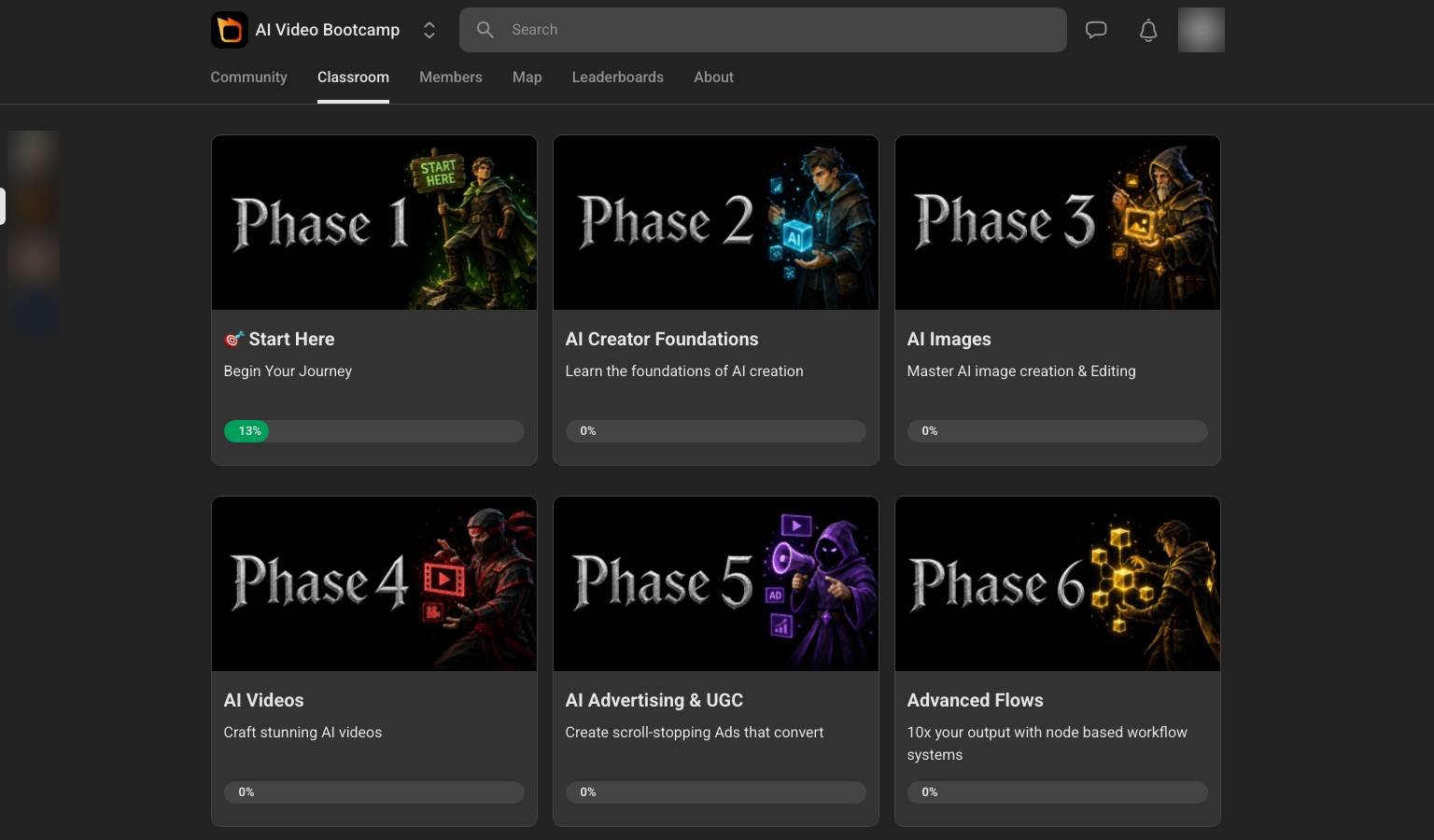The width and height of the screenshot is (1434, 840).
Task: Open the chat messages icon
Action: click(1096, 30)
